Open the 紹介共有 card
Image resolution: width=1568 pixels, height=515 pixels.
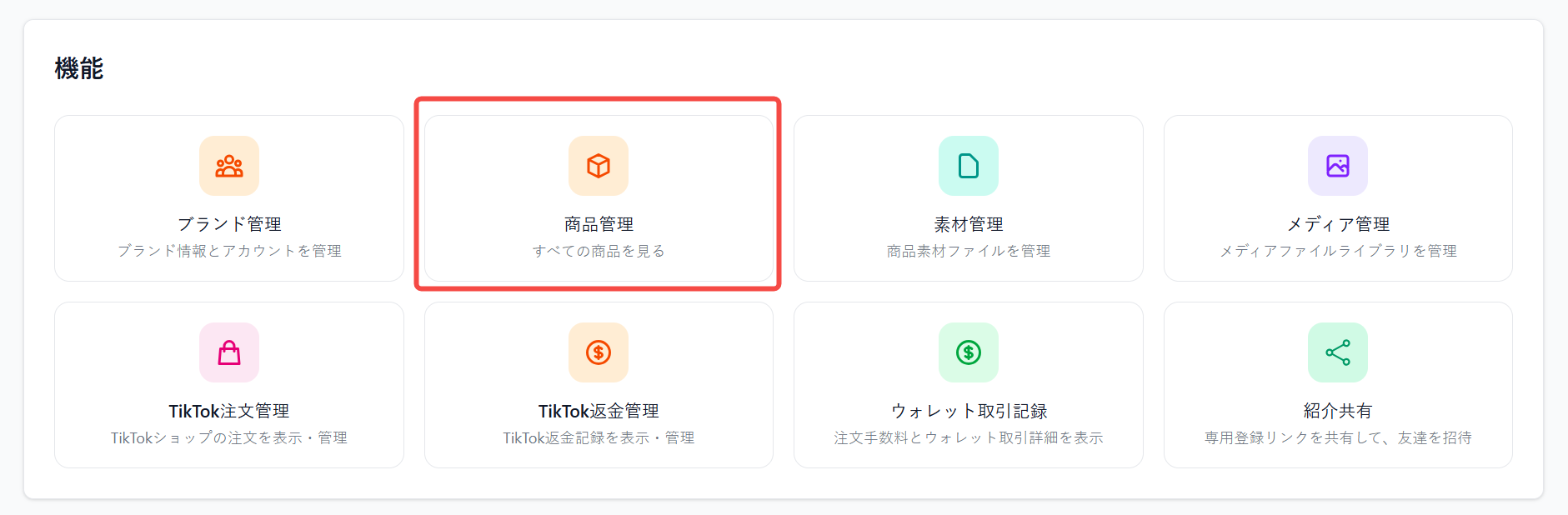[1337, 384]
